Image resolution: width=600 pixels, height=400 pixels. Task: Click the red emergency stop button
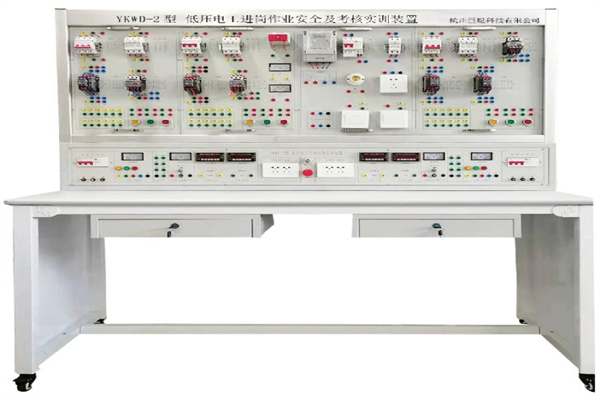click(x=307, y=172)
